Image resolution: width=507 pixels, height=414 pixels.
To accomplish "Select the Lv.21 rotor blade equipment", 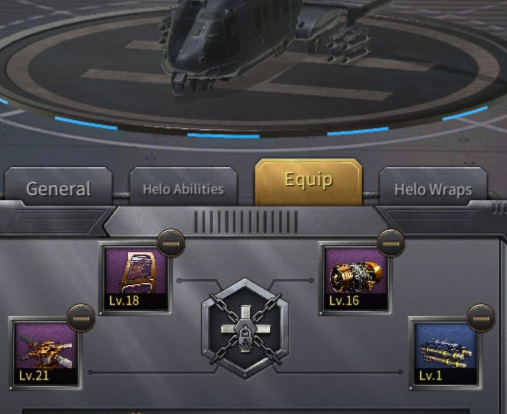I will (x=46, y=353).
